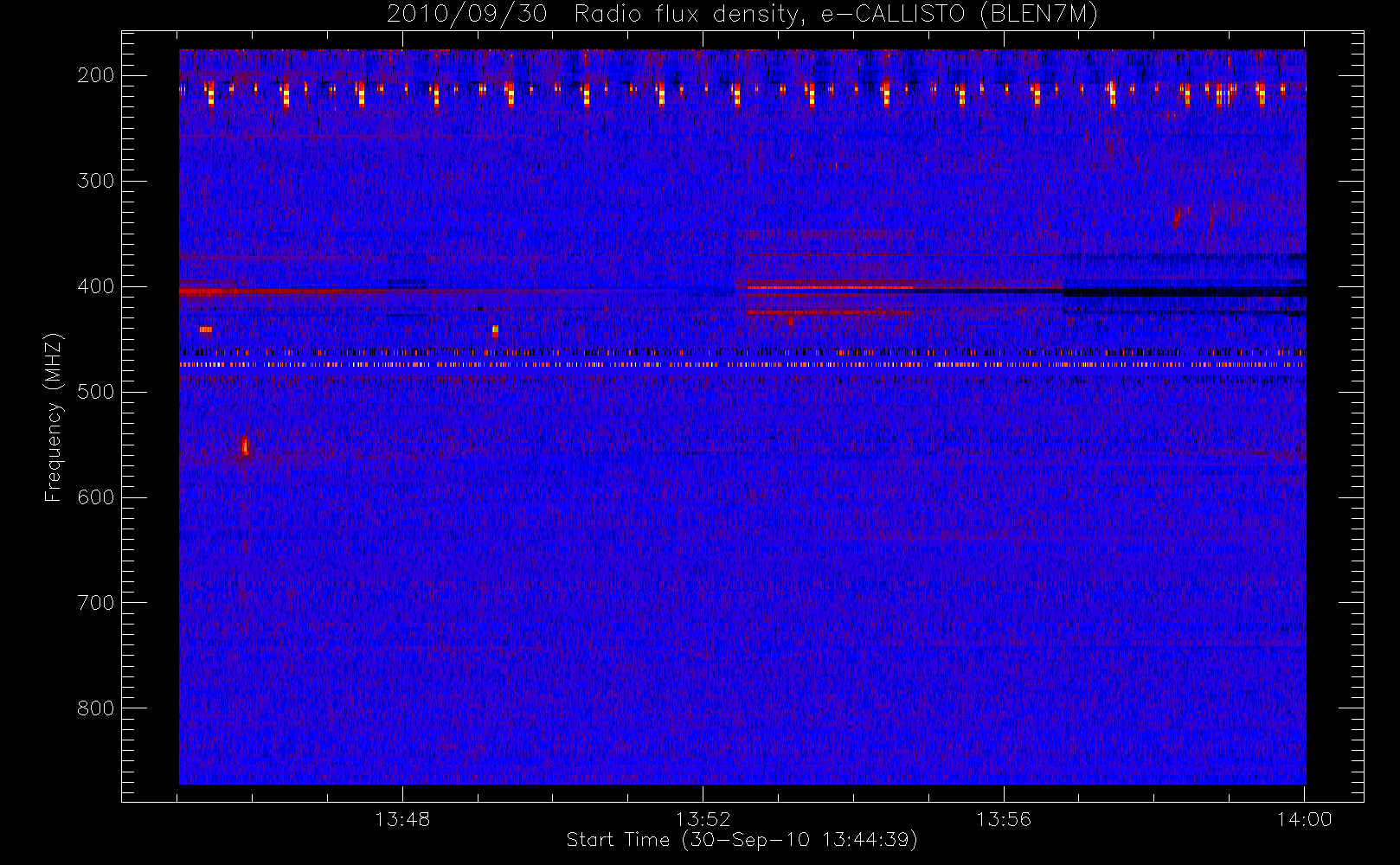
Task: Click the black band near 405 MHz at right
Action: (x=1184, y=292)
